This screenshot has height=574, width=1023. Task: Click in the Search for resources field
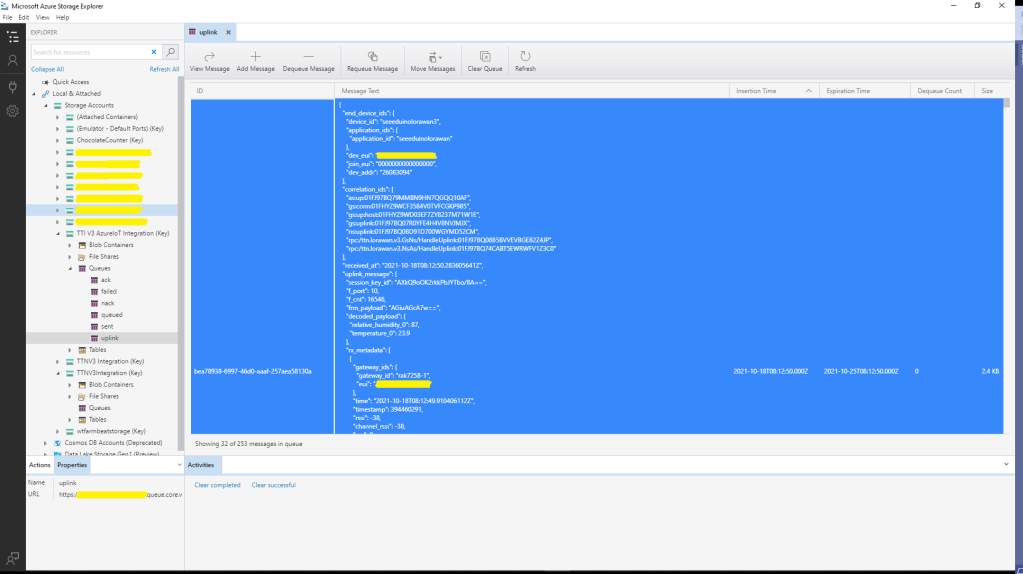click(88, 52)
